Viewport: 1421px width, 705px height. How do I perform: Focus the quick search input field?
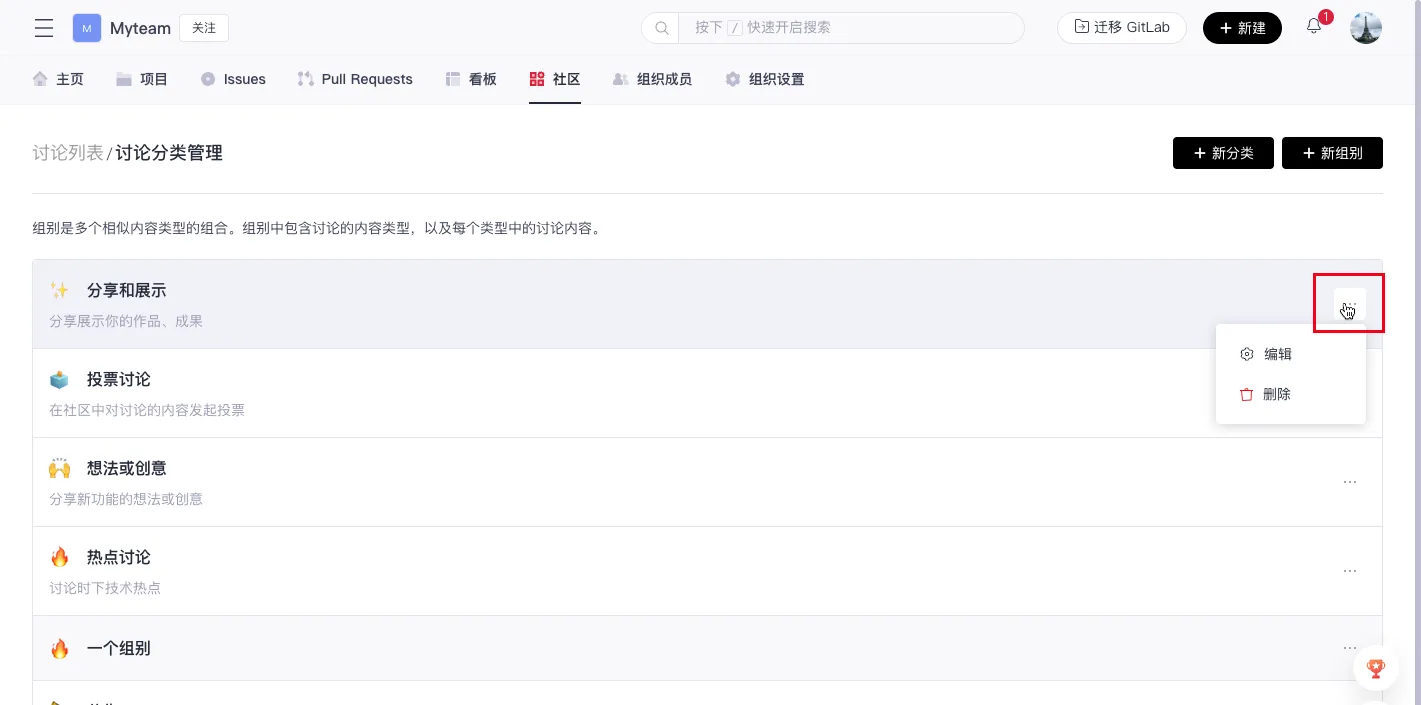(x=850, y=28)
